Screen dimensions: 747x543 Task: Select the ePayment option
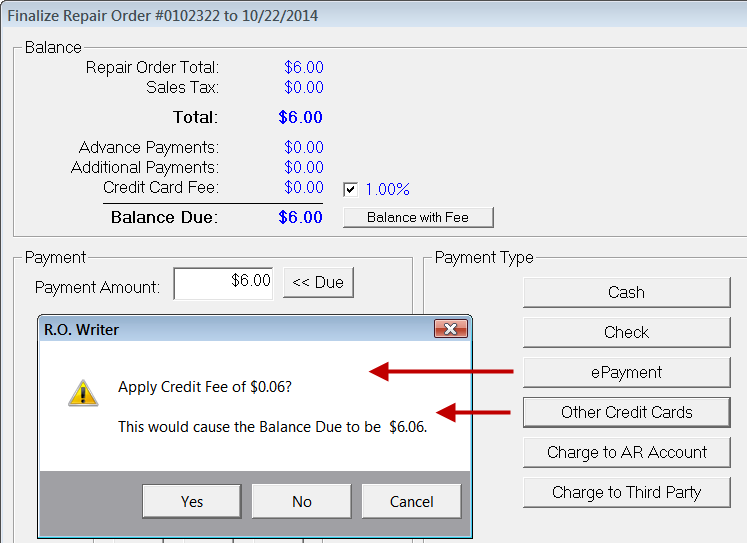(x=626, y=372)
